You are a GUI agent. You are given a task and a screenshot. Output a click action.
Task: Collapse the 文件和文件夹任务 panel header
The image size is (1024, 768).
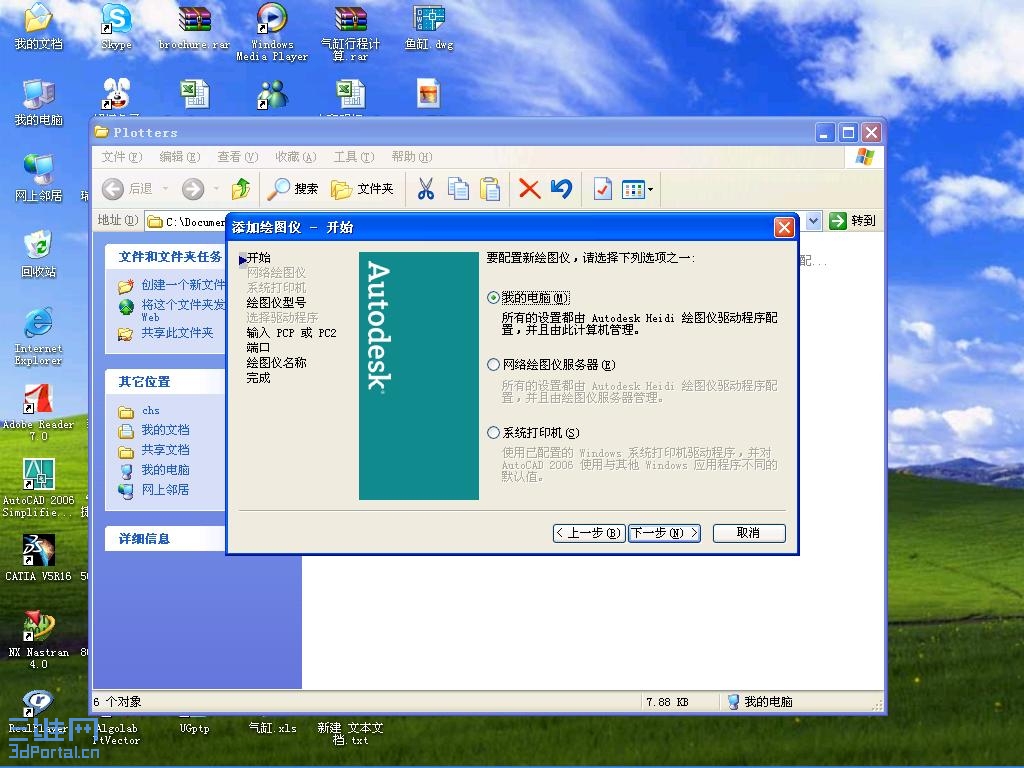click(165, 257)
